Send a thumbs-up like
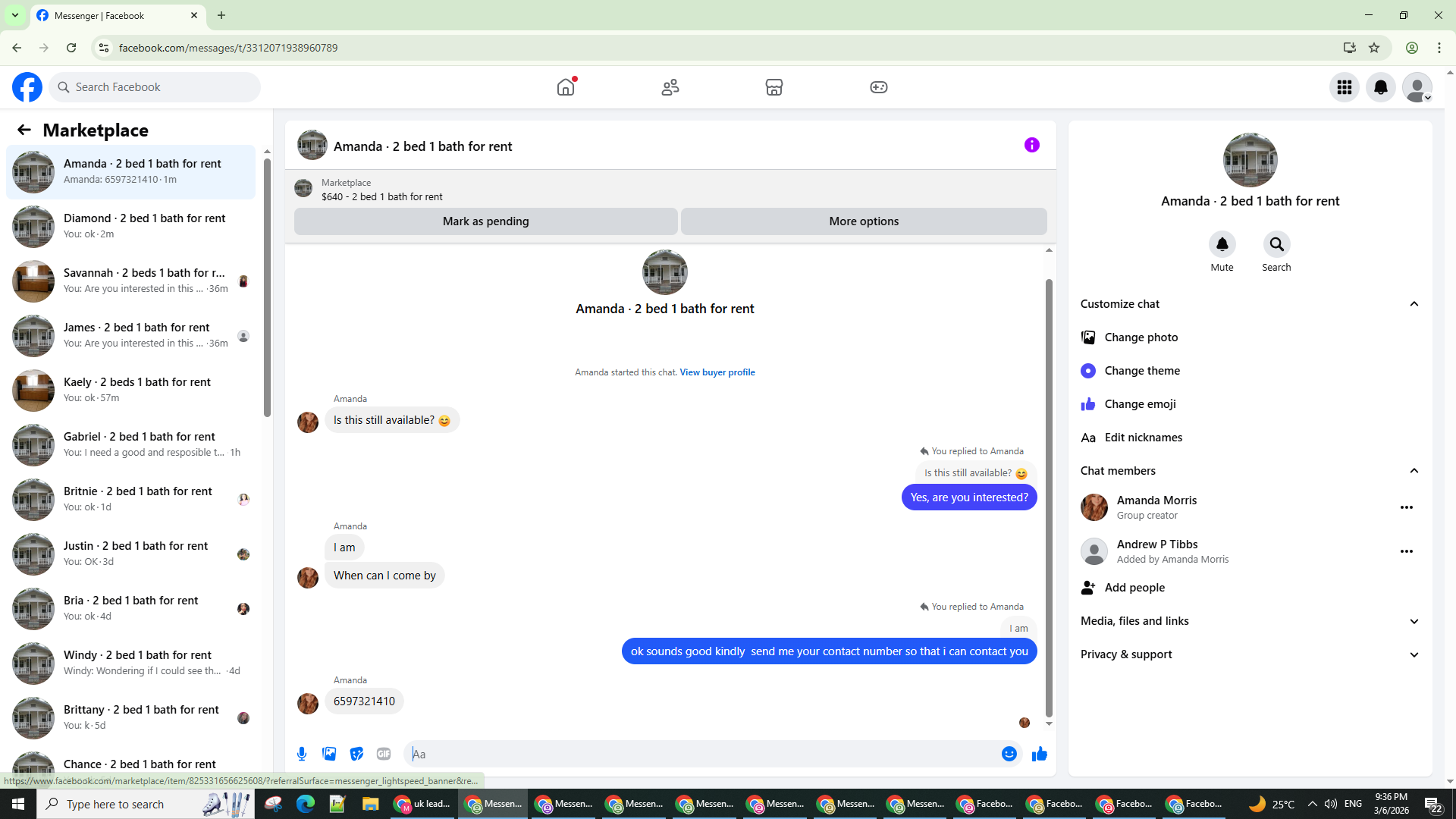This screenshot has width=1456, height=819. pyautogui.click(x=1040, y=754)
